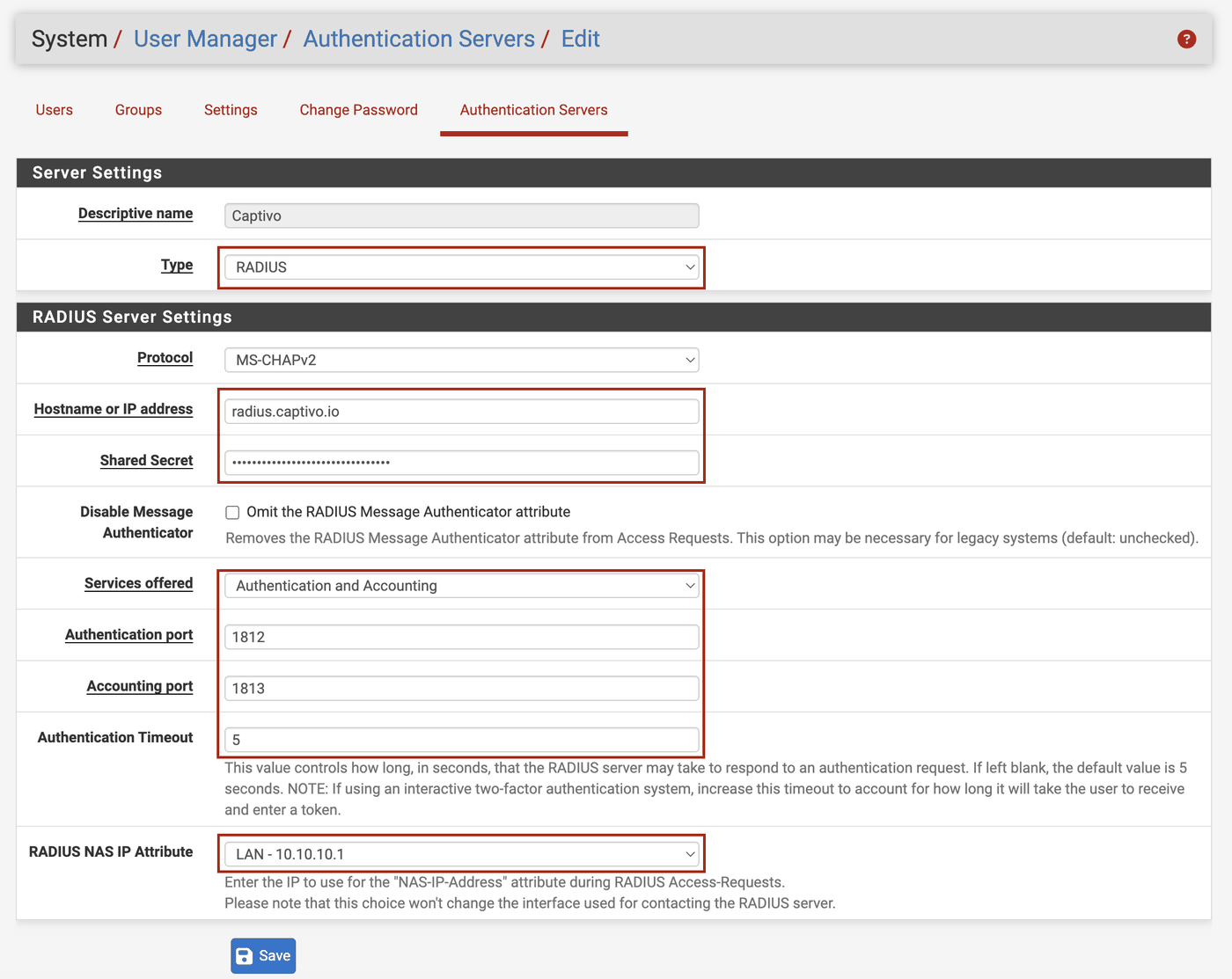
Task: Click the RADIUS NAS IP Attribute label
Action: [x=111, y=851]
